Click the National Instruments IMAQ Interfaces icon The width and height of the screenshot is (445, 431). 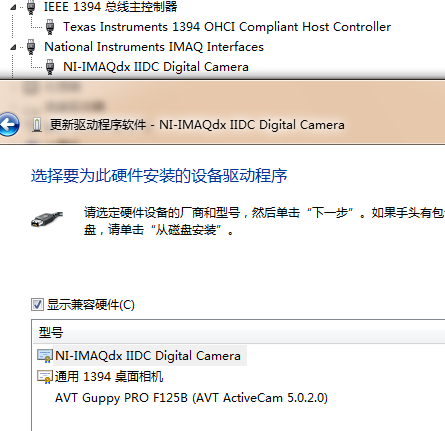31,47
